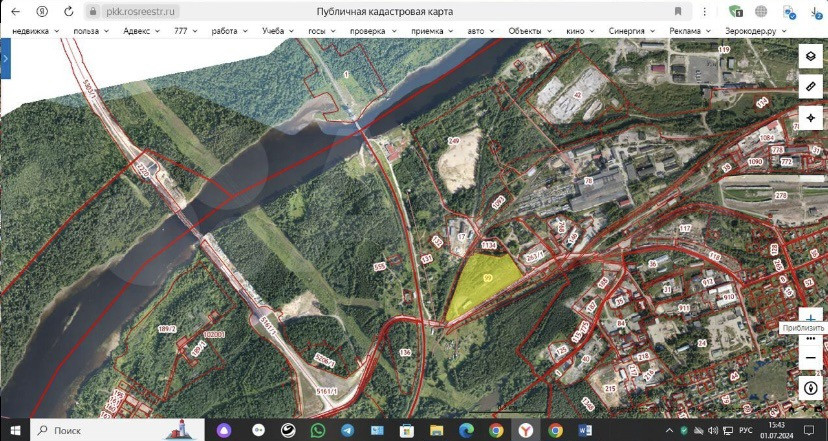The image size is (828, 441).
Task: Open File Explorer from the taskbar
Action: pyautogui.click(x=436, y=430)
